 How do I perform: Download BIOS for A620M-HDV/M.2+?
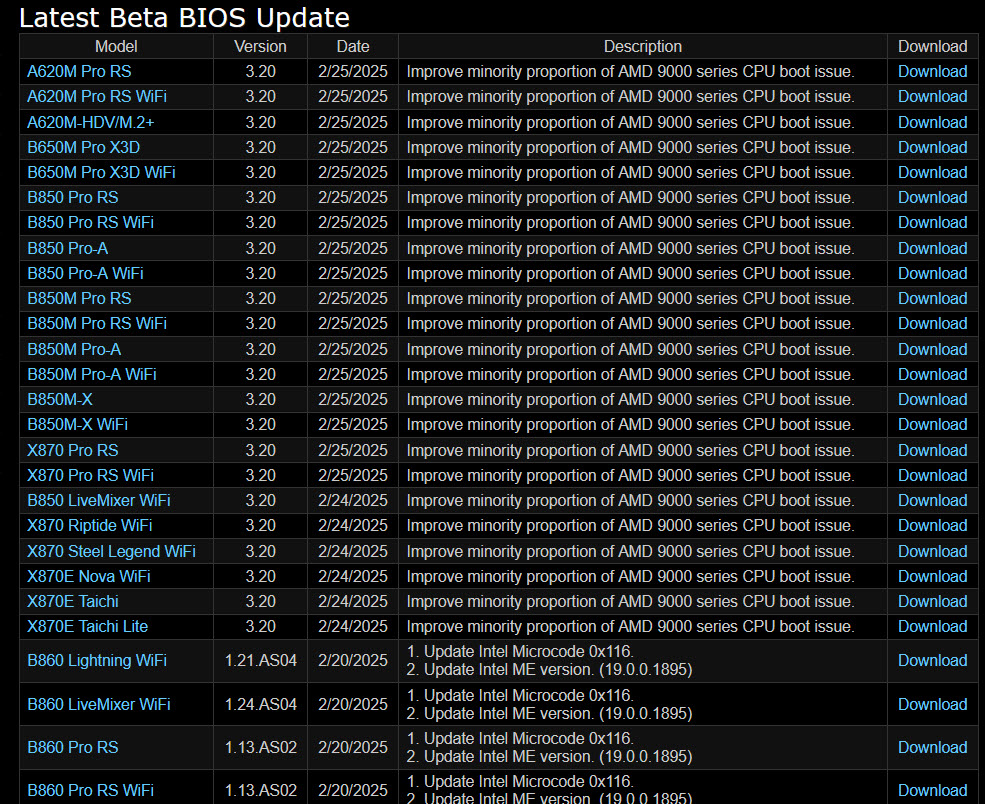click(x=932, y=122)
